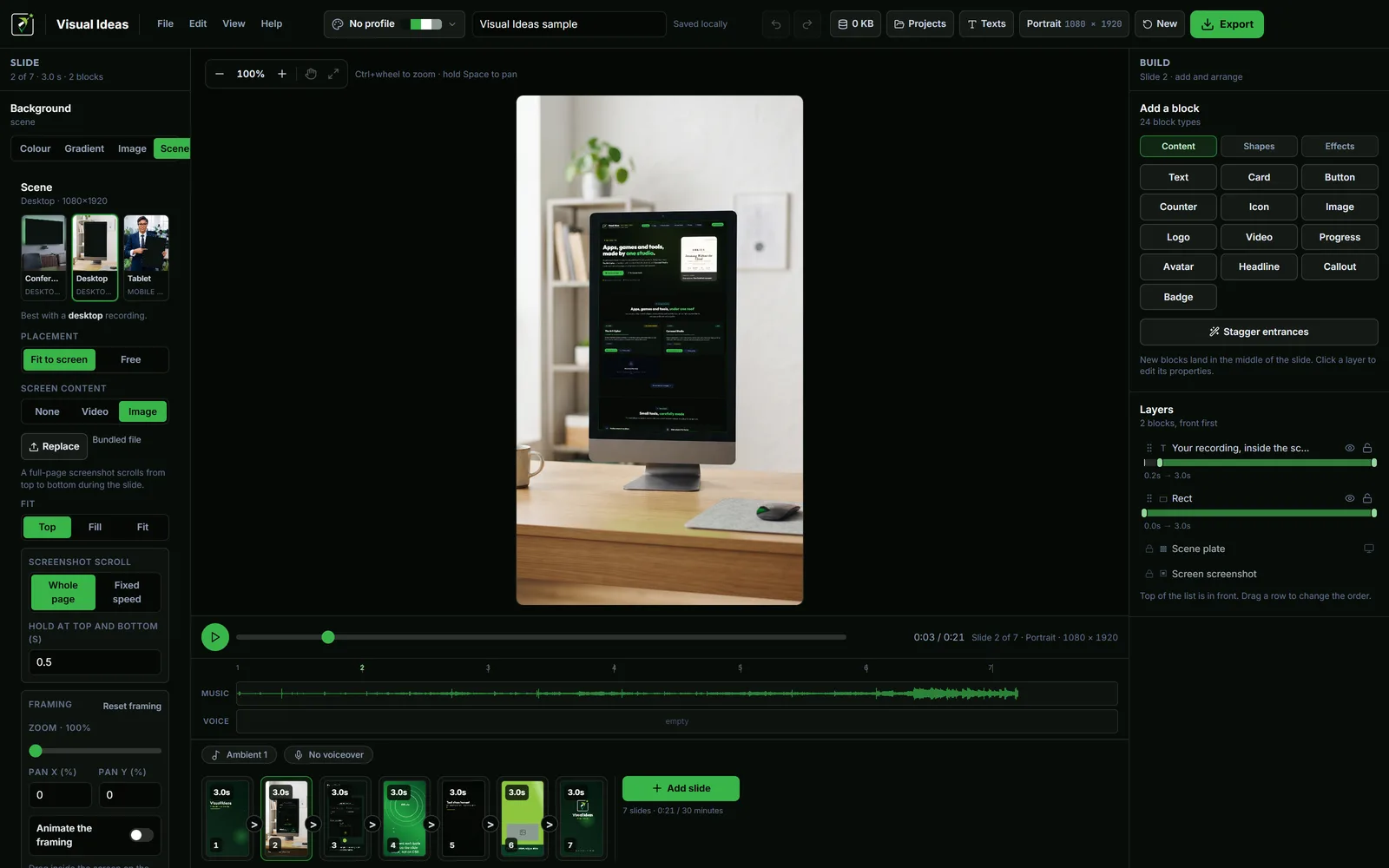Click the Add slide button
The width and height of the screenshot is (1389, 868).
click(x=681, y=788)
